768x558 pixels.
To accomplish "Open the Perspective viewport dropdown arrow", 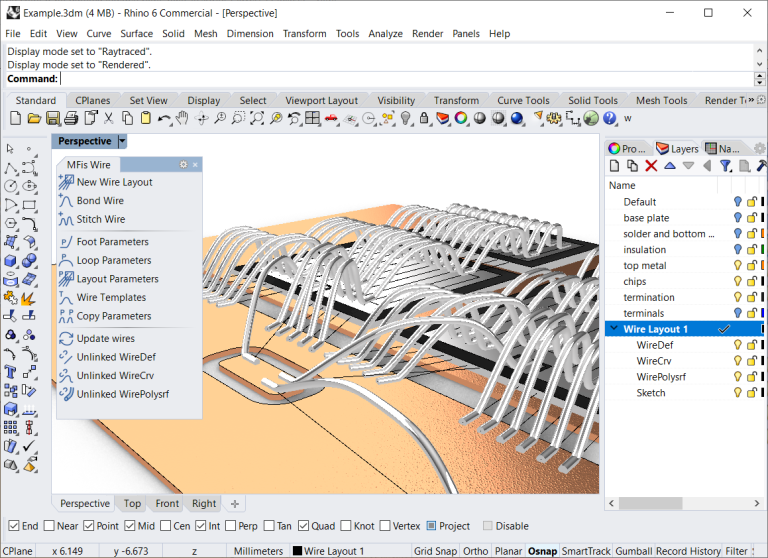I will click(122, 141).
